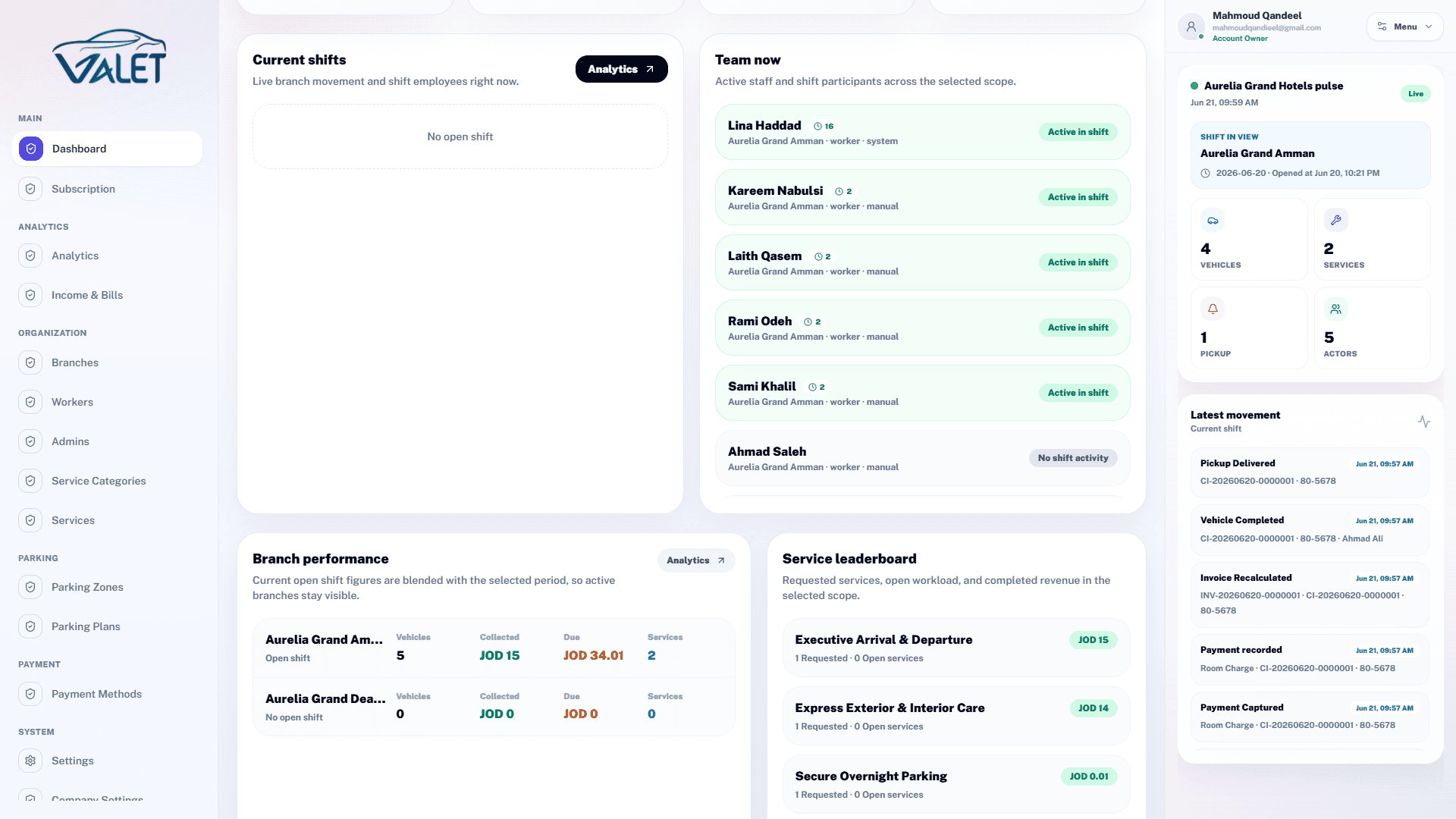Click the Services sidebar icon

[30, 520]
